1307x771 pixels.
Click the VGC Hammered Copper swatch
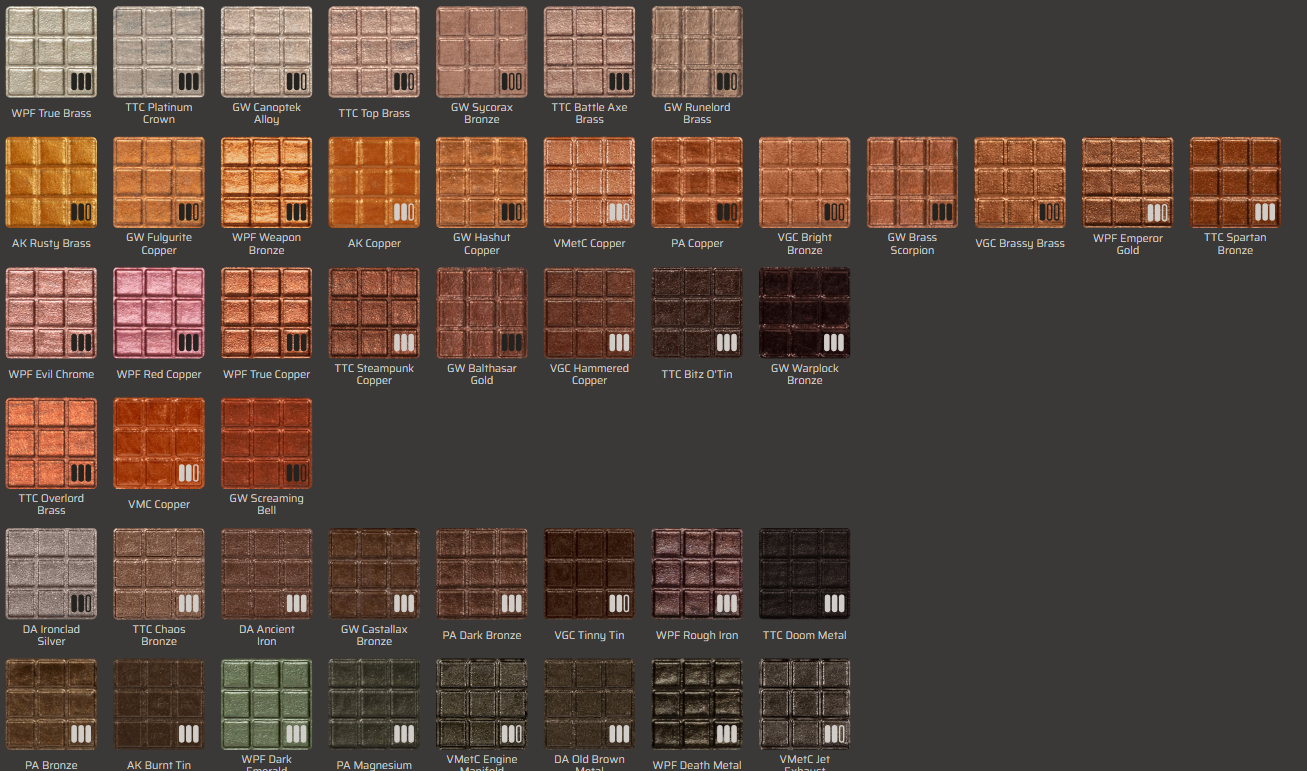coord(590,313)
